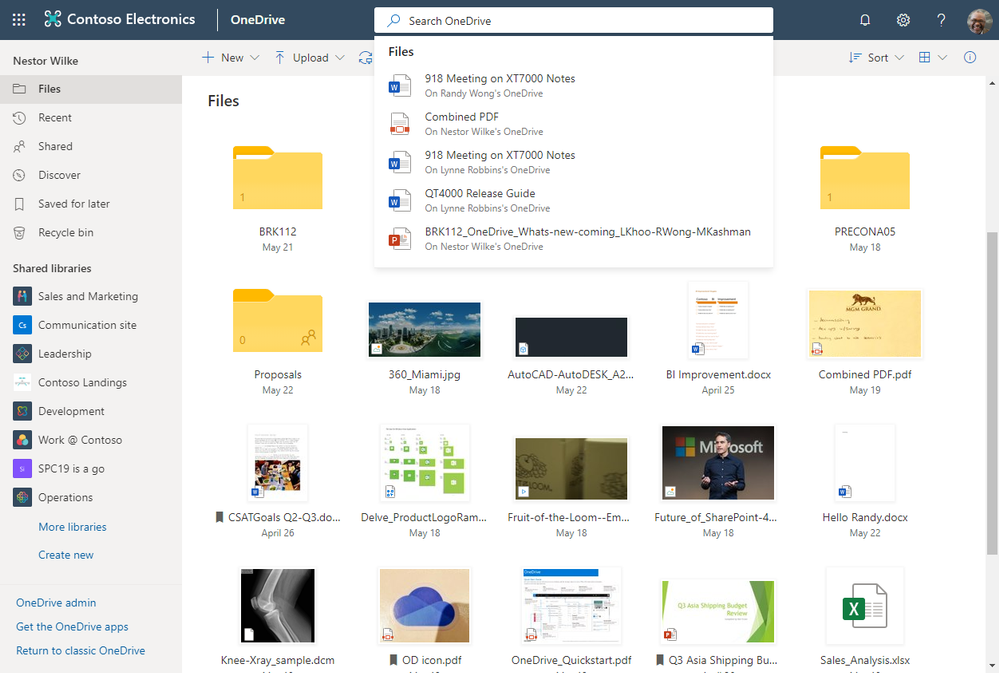This screenshot has width=999, height=673.
Task: Open the Recycle bin
Action: 66,233
